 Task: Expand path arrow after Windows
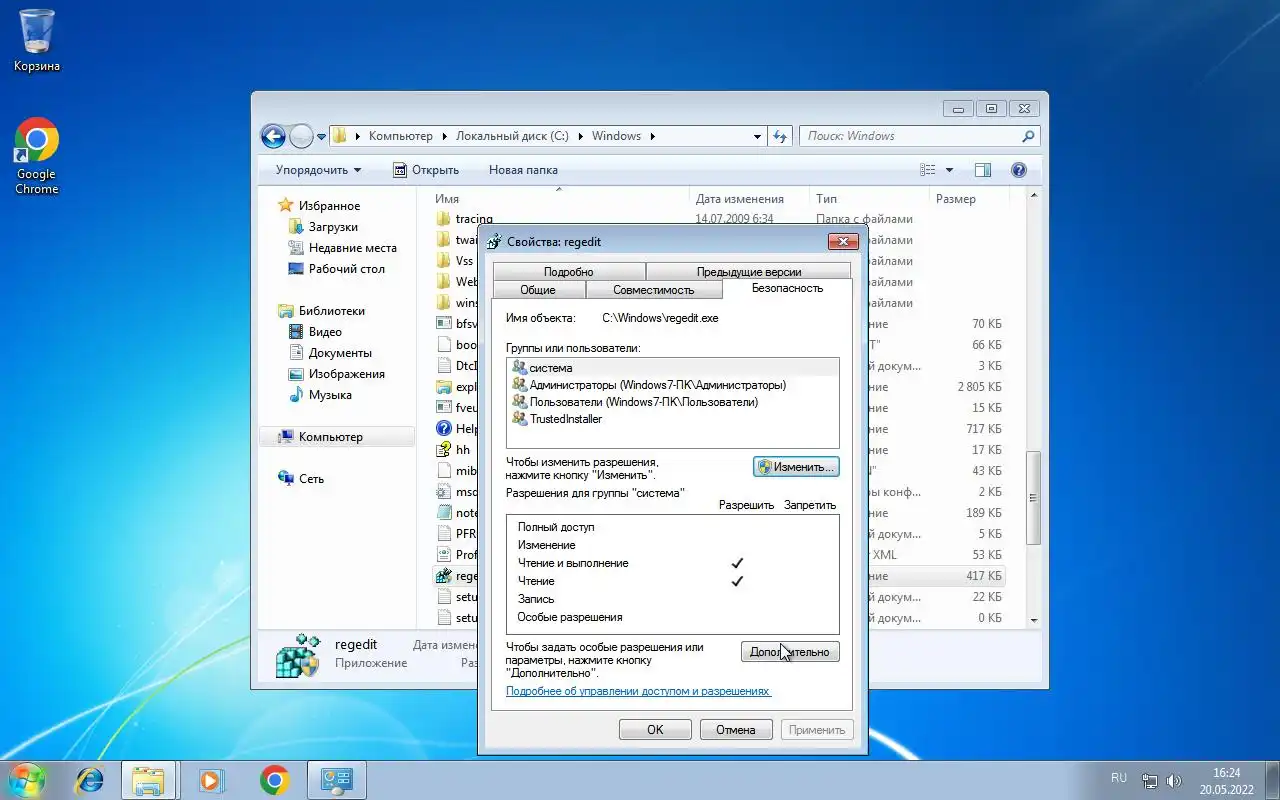[652, 136]
